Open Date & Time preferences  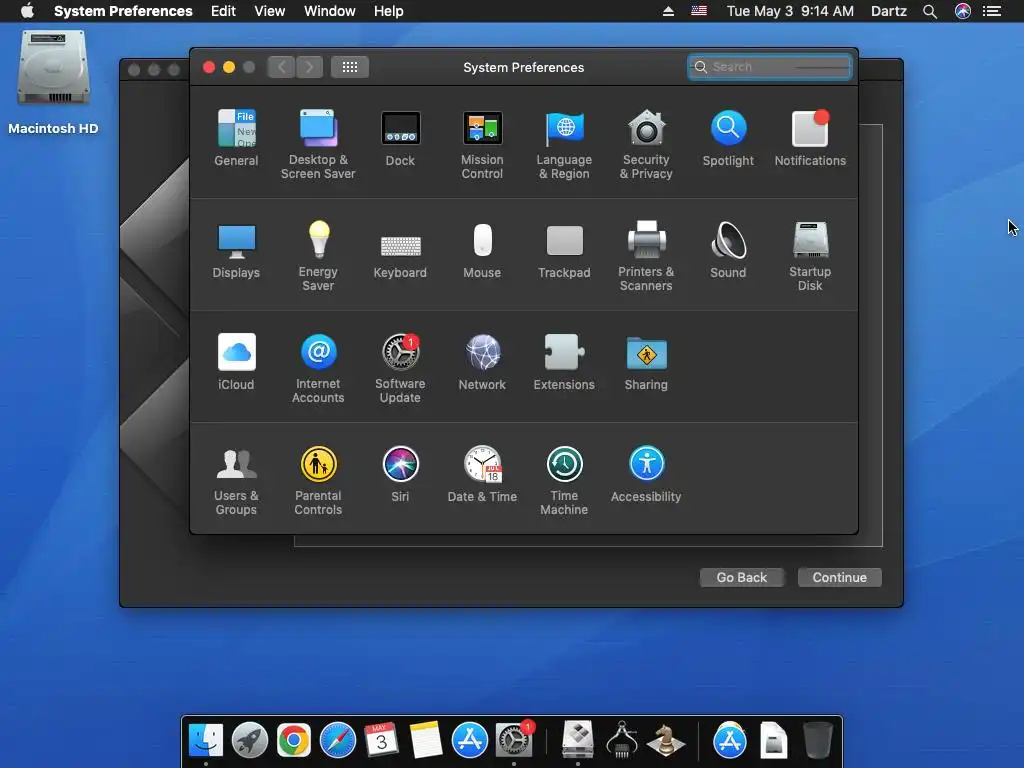click(x=482, y=474)
